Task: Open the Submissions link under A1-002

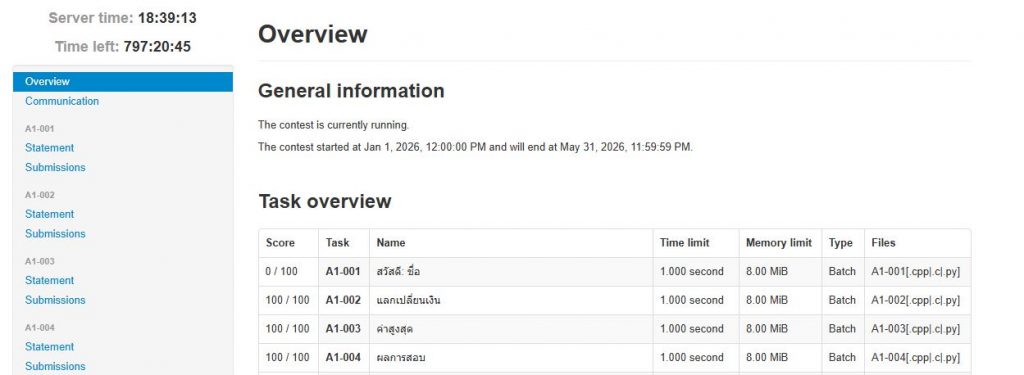Action: pyautogui.click(x=56, y=233)
